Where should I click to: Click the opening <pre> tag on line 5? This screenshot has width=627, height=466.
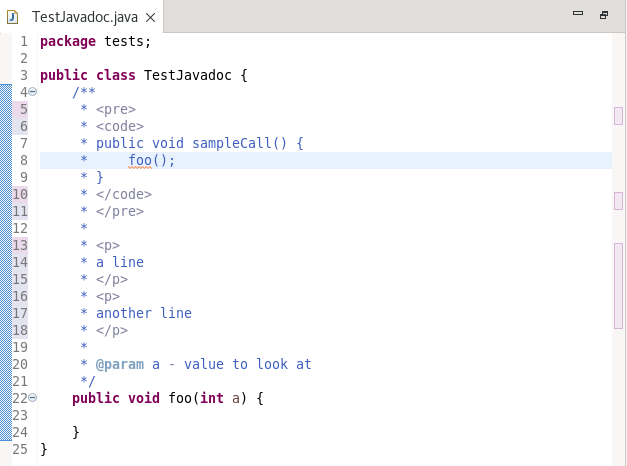(x=116, y=109)
